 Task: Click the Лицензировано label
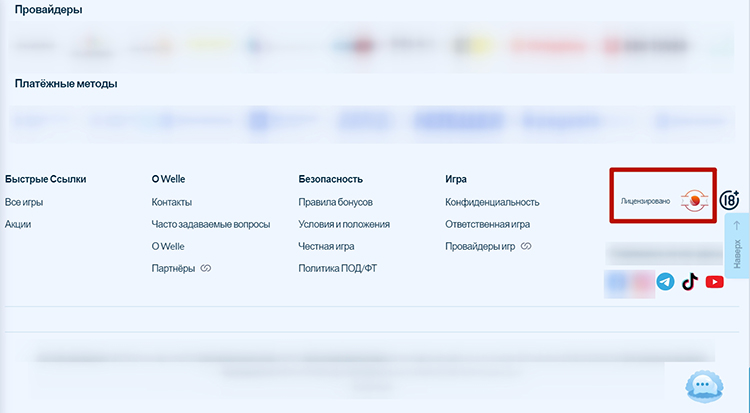pos(645,201)
